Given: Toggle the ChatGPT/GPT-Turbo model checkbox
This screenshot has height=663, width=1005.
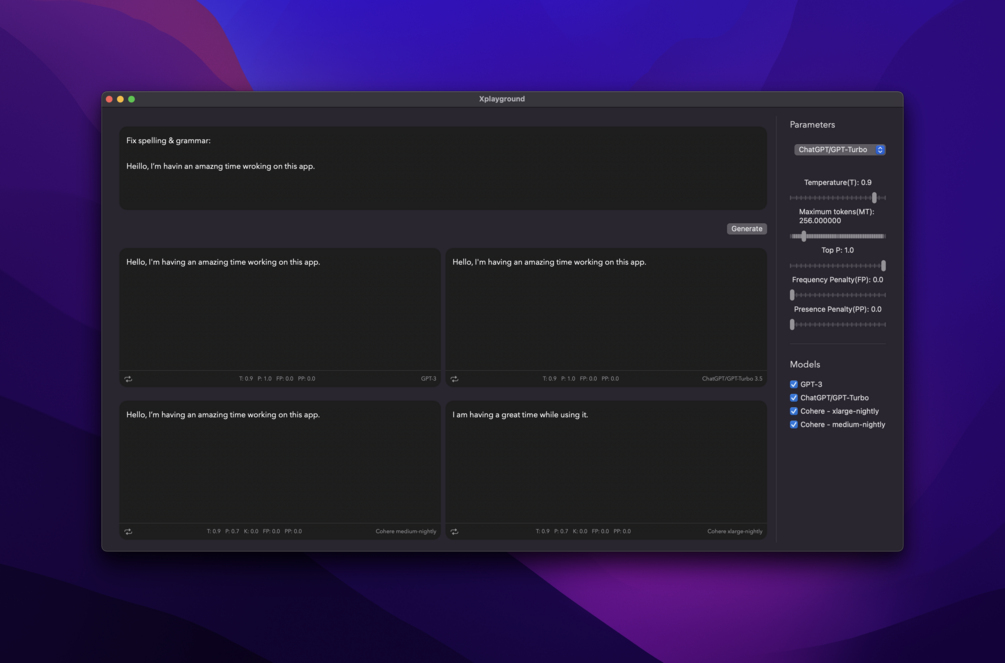Looking at the screenshot, I should [793, 398].
